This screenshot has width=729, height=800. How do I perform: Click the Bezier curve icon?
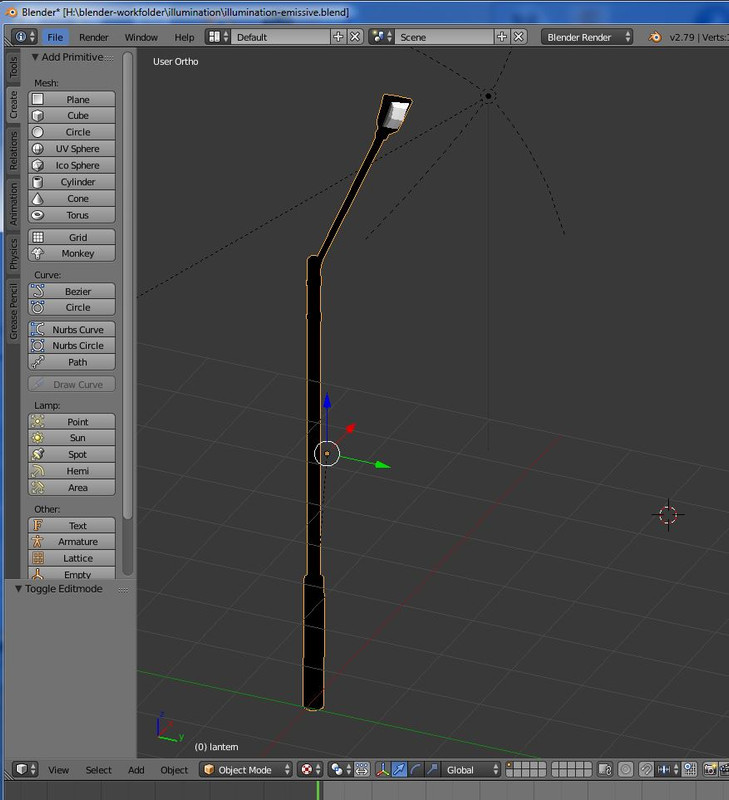point(38,291)
